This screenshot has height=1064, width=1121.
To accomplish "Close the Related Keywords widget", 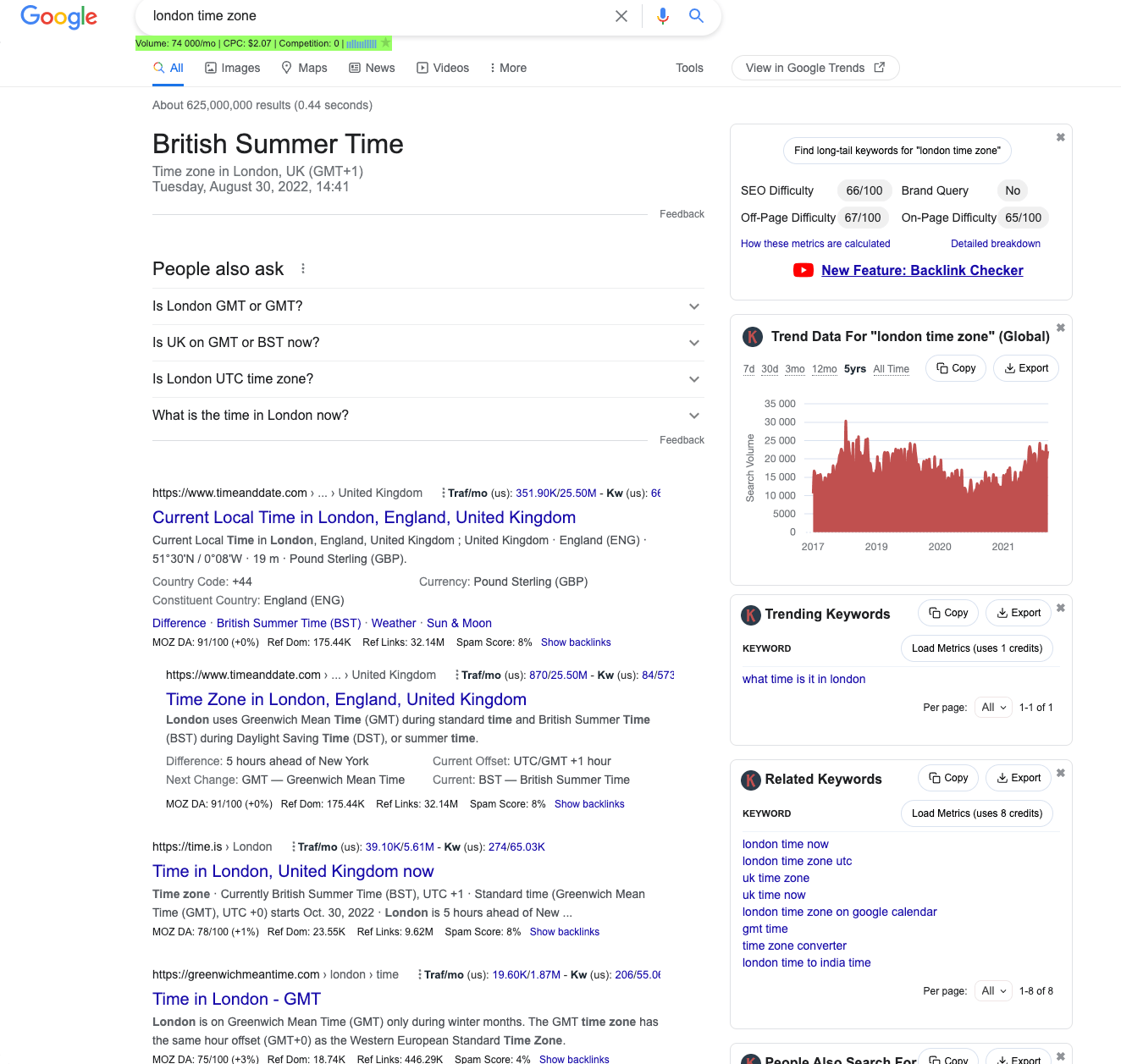I will pyautogui.click(x=1060, y=773).
